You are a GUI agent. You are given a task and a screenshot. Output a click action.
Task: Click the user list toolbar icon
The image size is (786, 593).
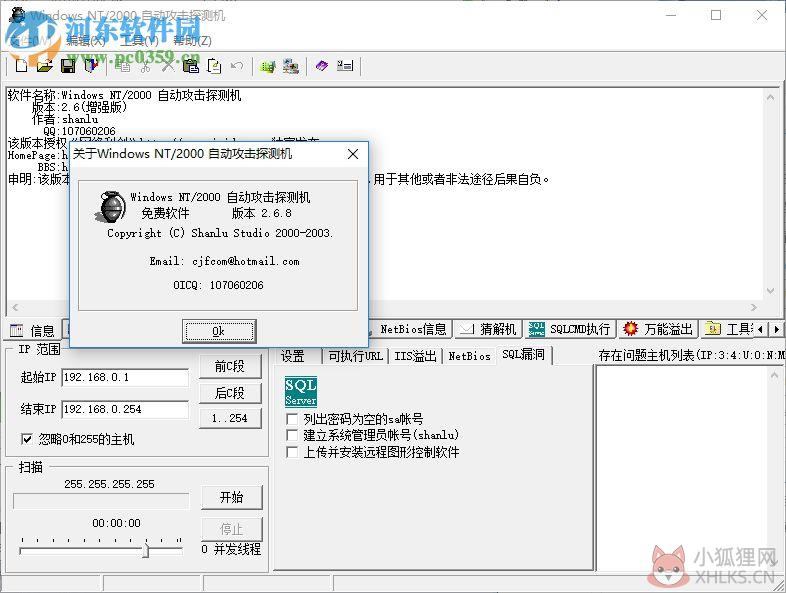point(345,66)
